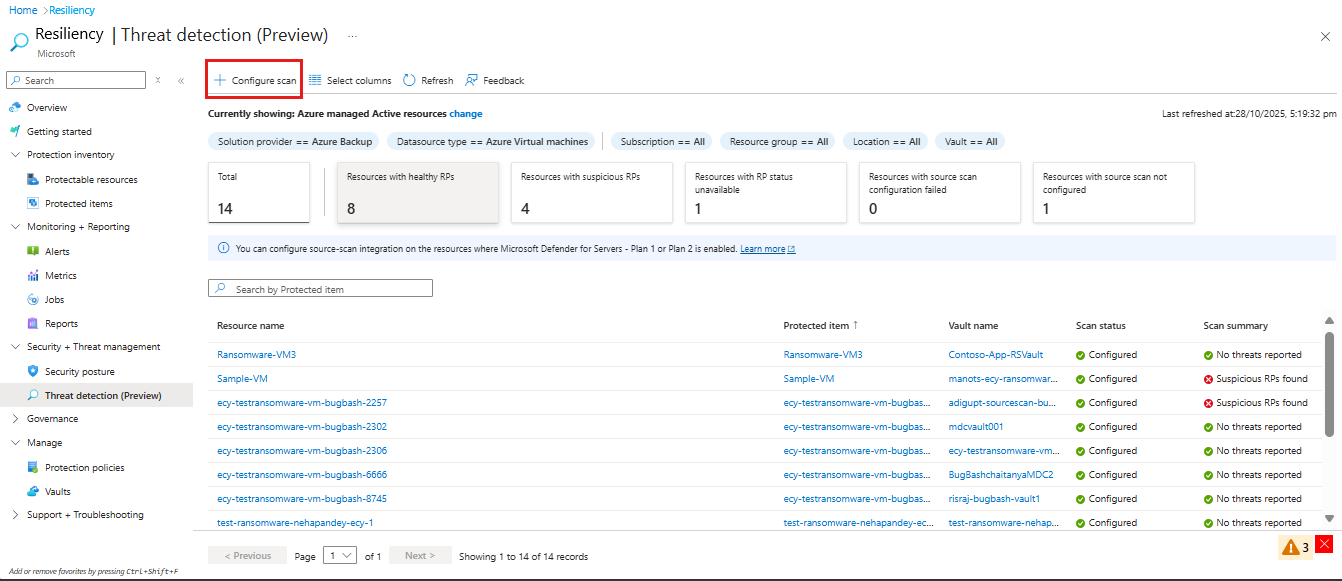Click the Configure scan button
This screenshot has height=581, width=1342.
[254, 80]
